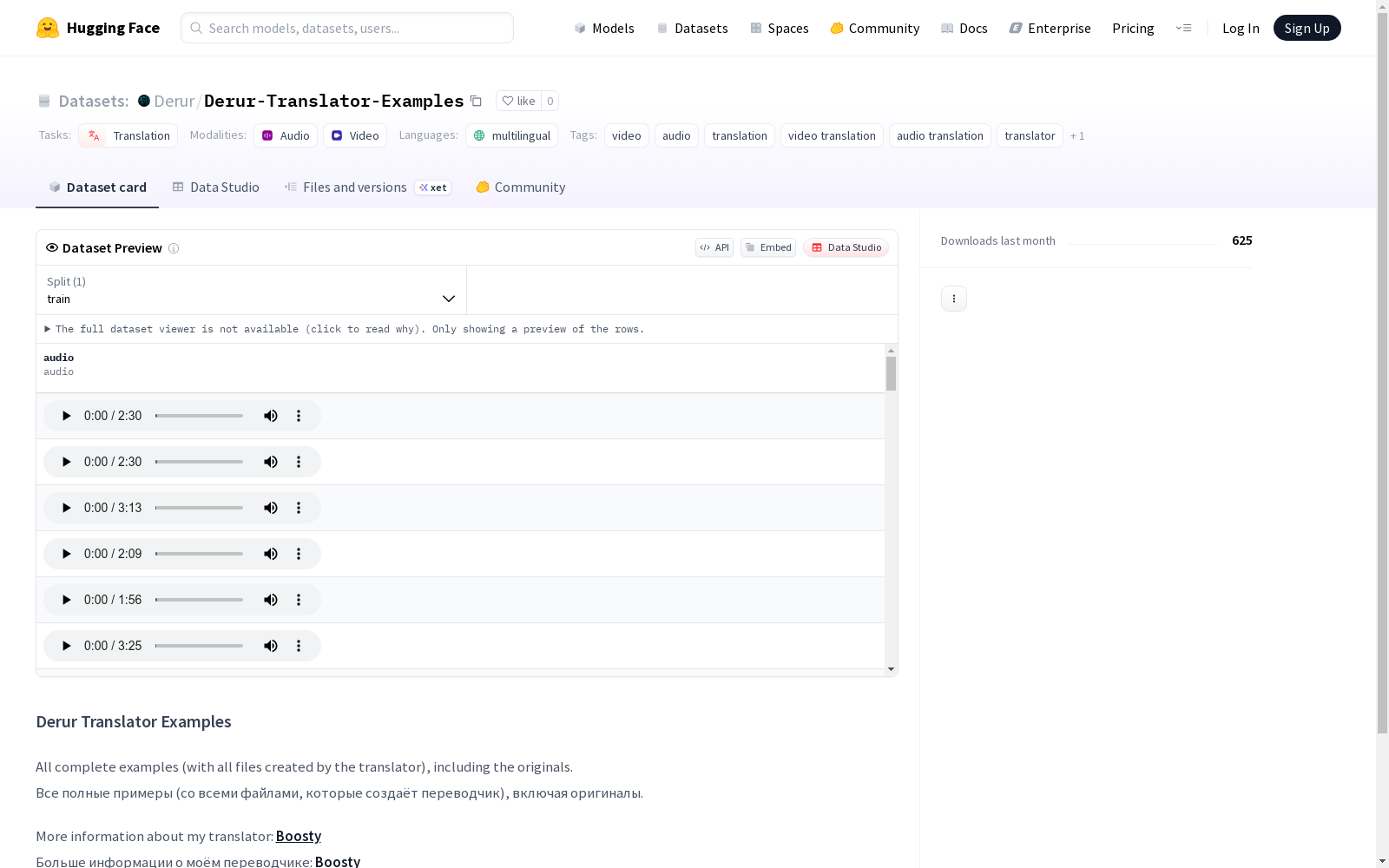The image size is (1389, 868).
Task: Open more options for 2:09 audio
Action: [x=299, y=554]
